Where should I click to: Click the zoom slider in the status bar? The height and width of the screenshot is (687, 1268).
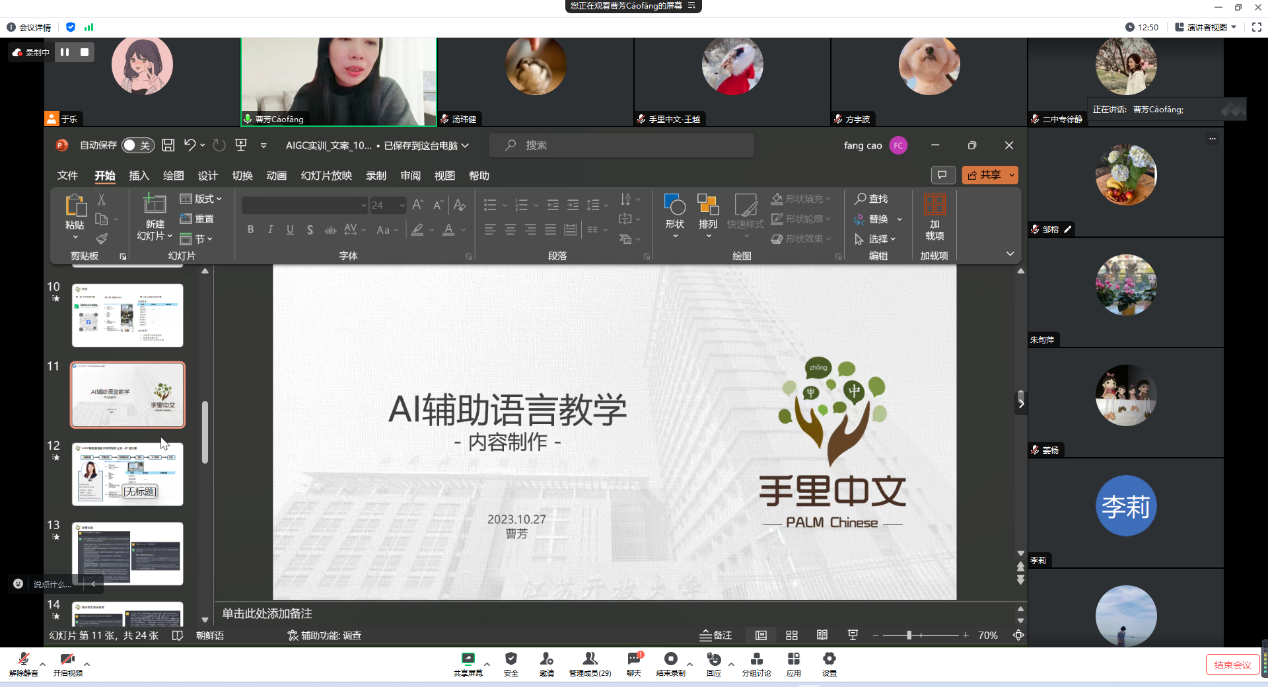[909, 635]
